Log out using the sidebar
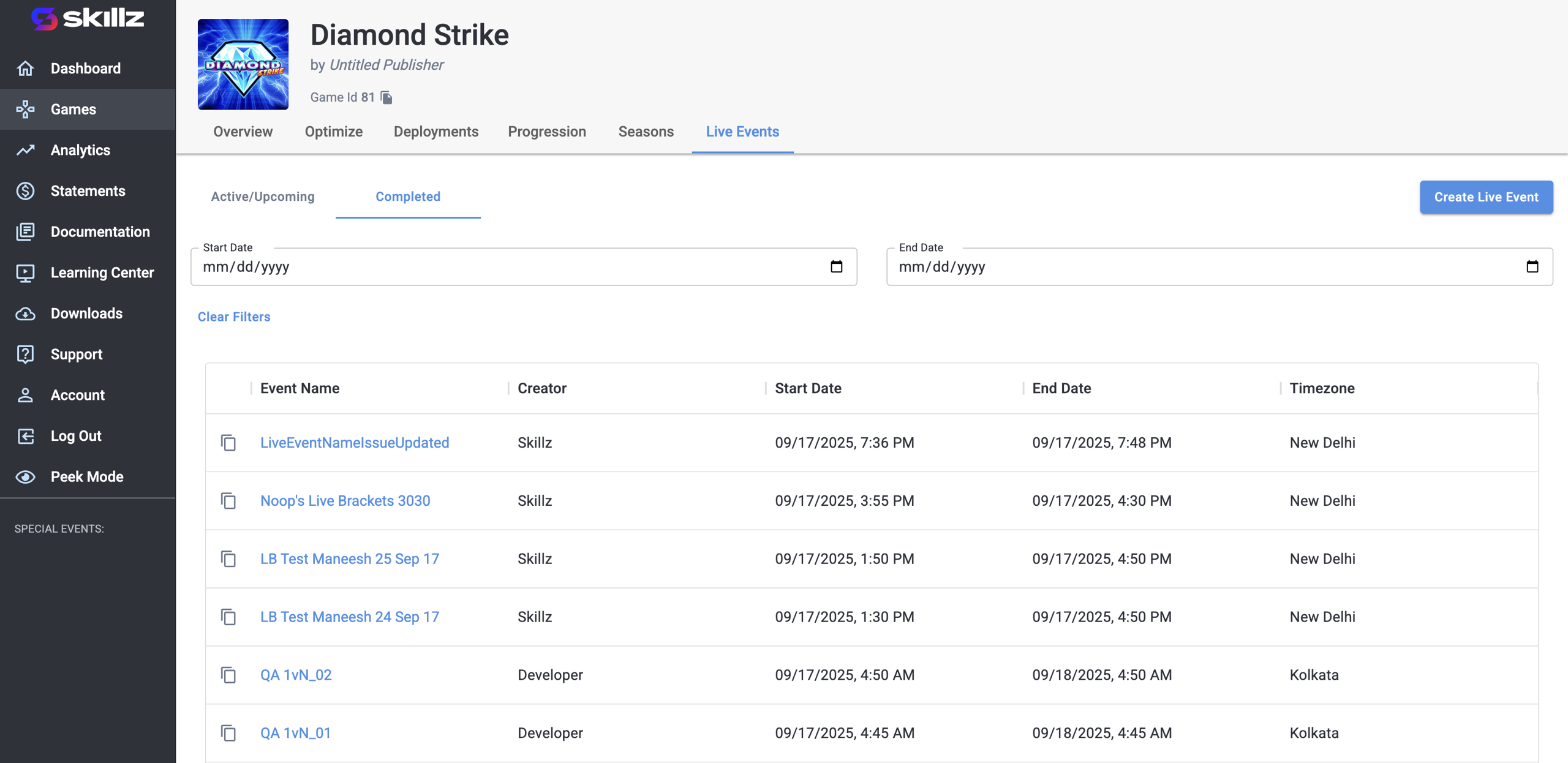This screenshot has height=763, width=1568. point(76,436)
